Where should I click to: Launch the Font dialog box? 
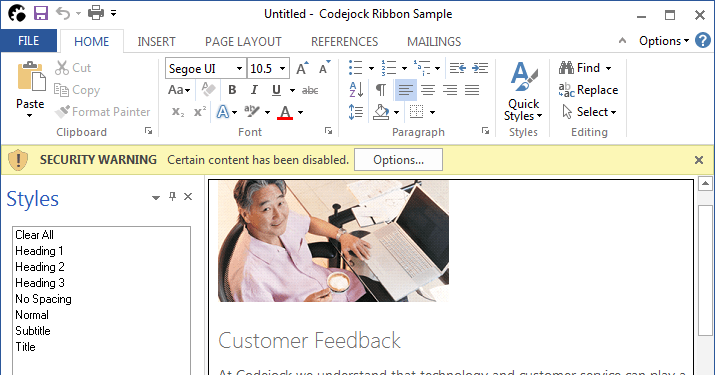[x=328, y=131]
